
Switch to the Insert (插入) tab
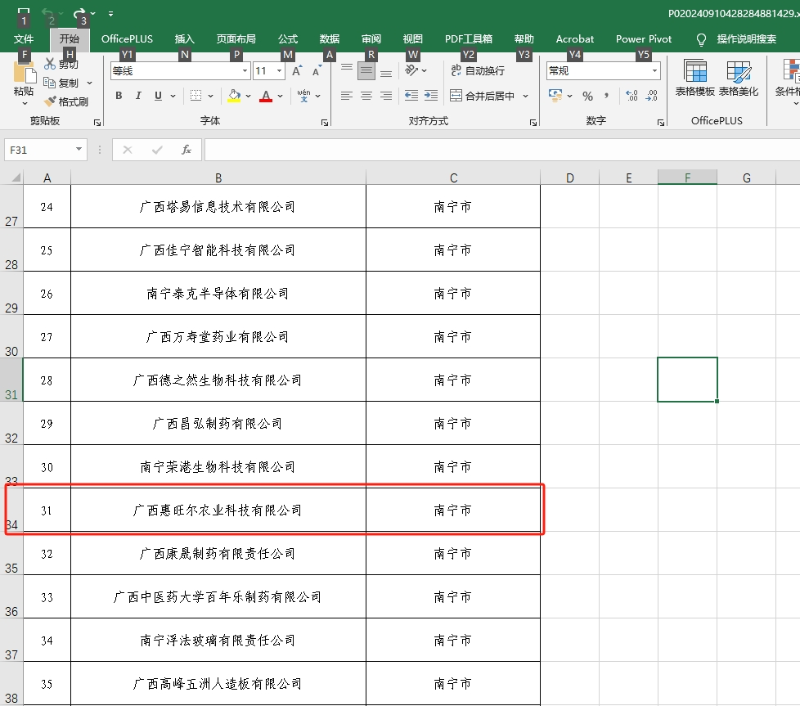click(184, 39)
